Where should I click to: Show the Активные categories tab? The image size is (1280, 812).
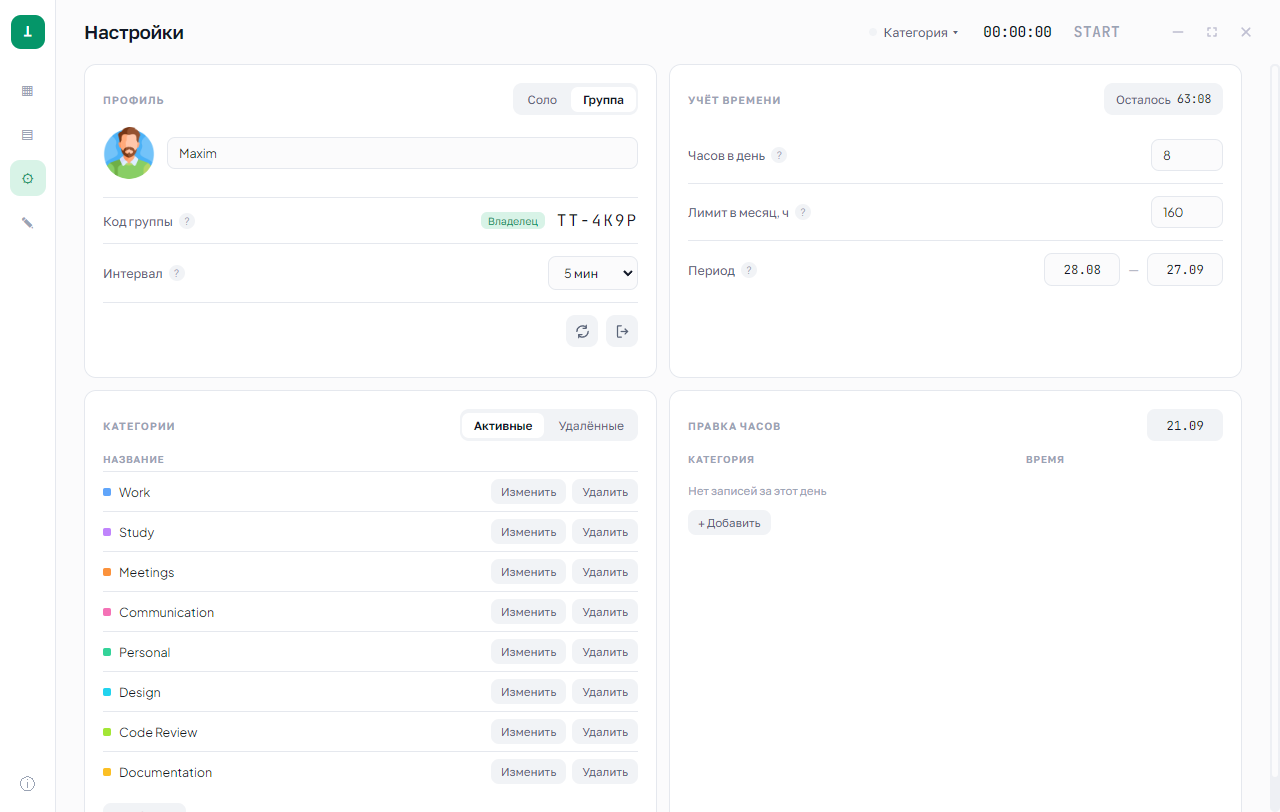point(503,426)
